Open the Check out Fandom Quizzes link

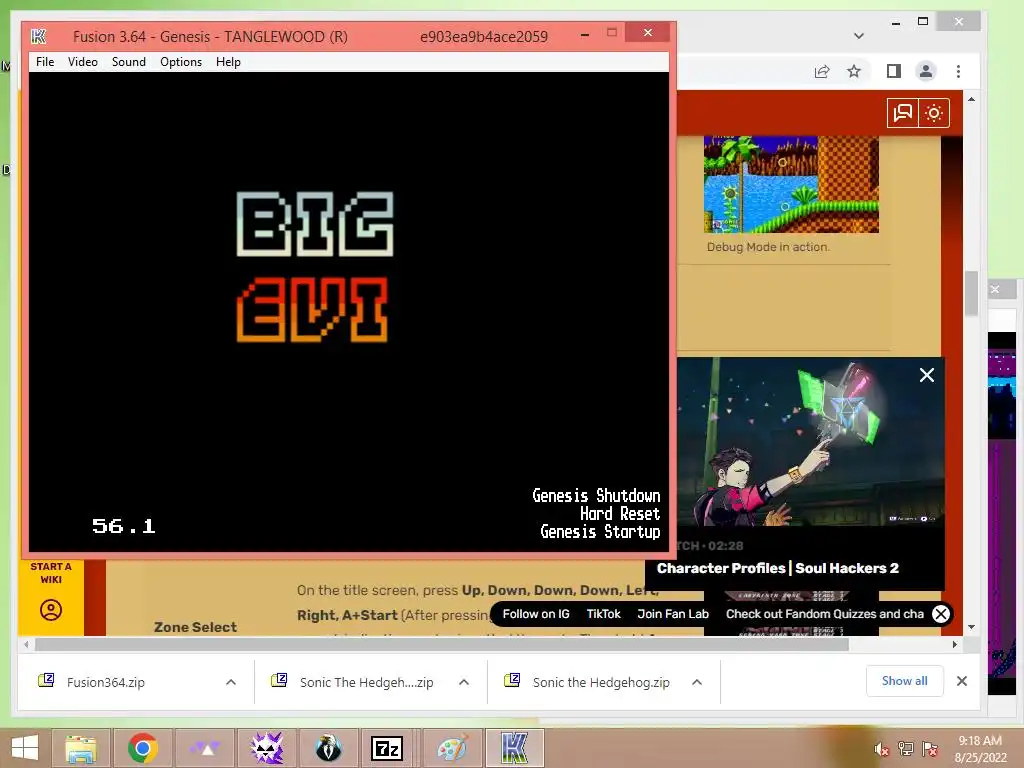click(825, 614)
